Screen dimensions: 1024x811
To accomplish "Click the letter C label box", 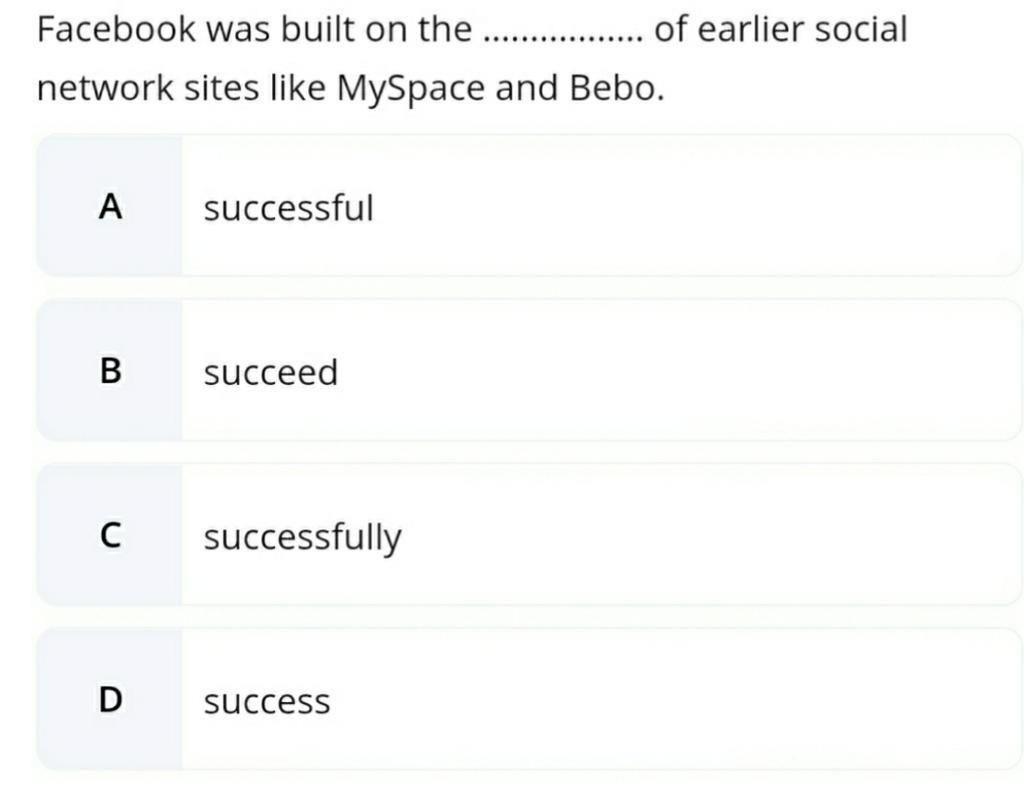I will (x=110, y=535).
